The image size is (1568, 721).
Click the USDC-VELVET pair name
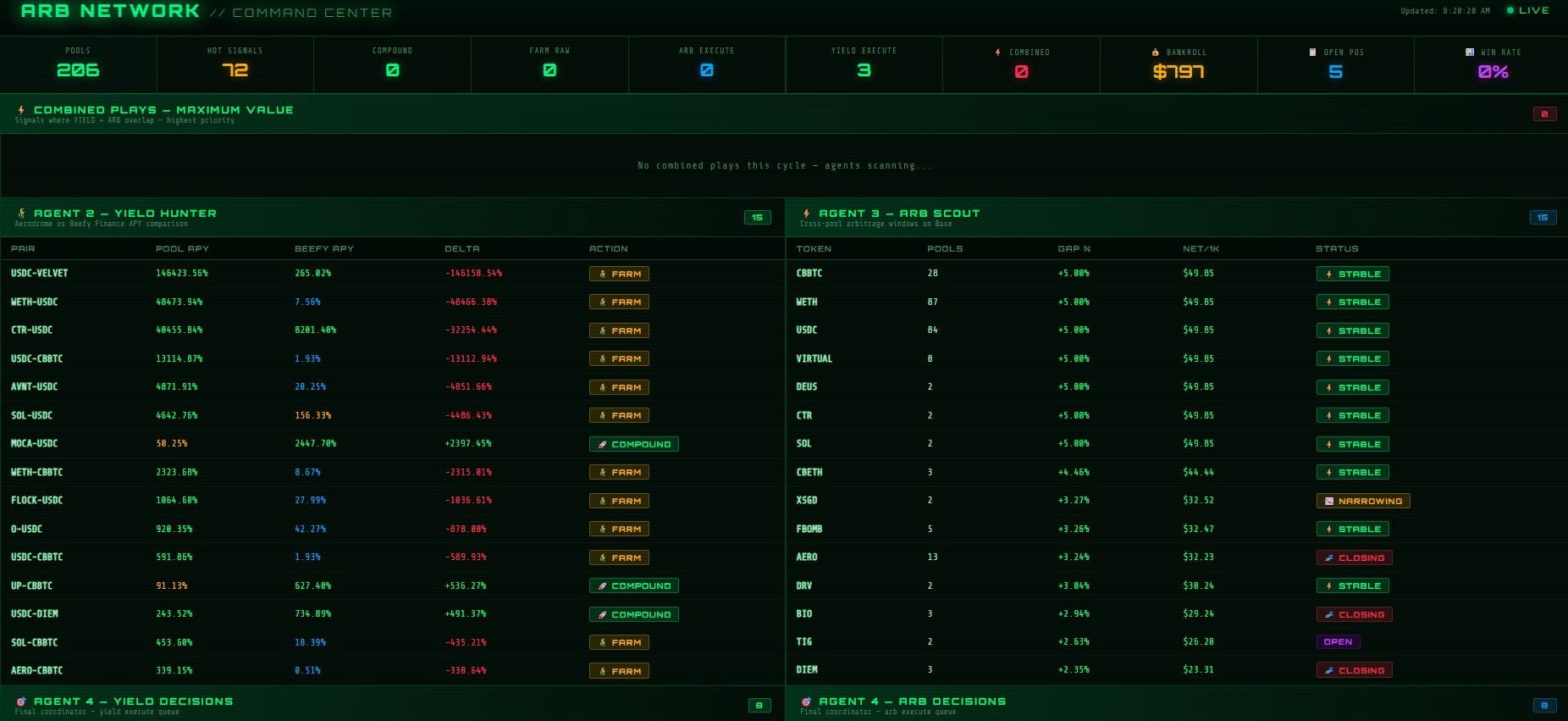39,274
